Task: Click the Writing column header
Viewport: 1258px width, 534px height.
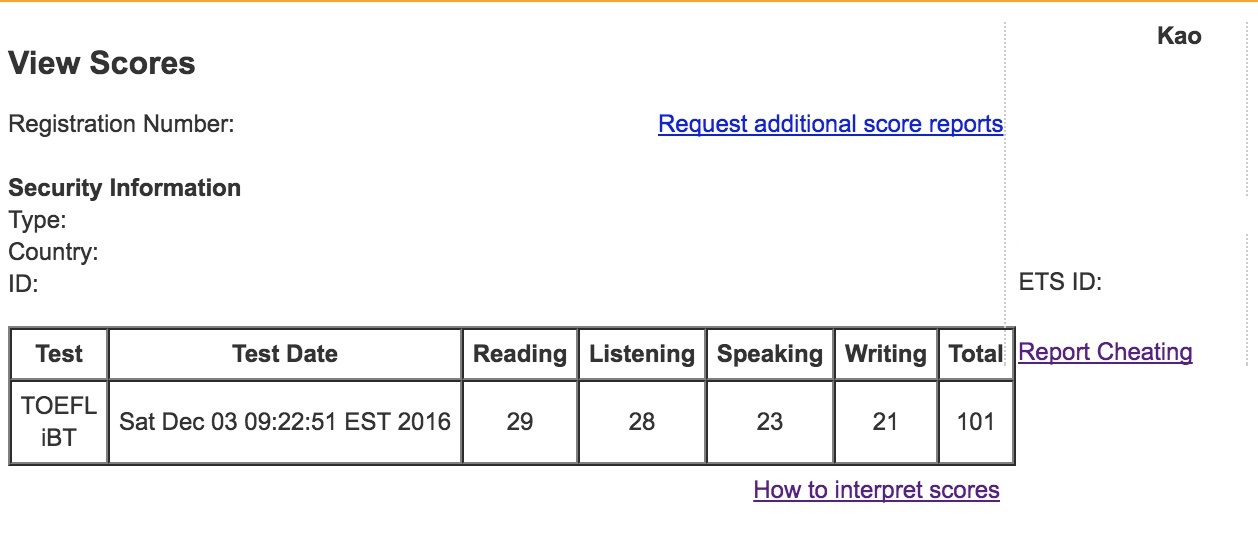Action: (885, 354)
